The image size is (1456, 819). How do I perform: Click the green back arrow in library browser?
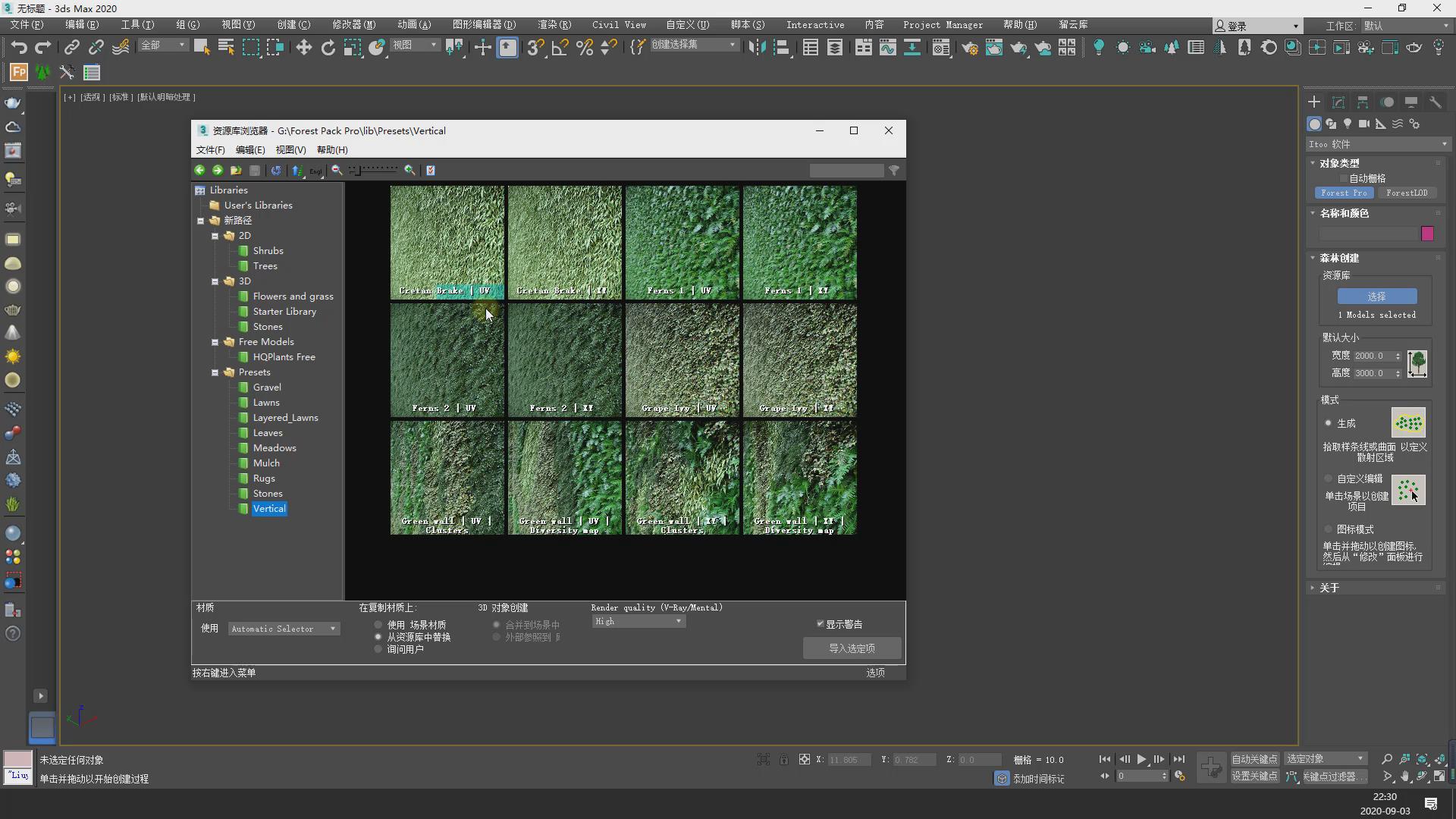click(x=199, y=171)
